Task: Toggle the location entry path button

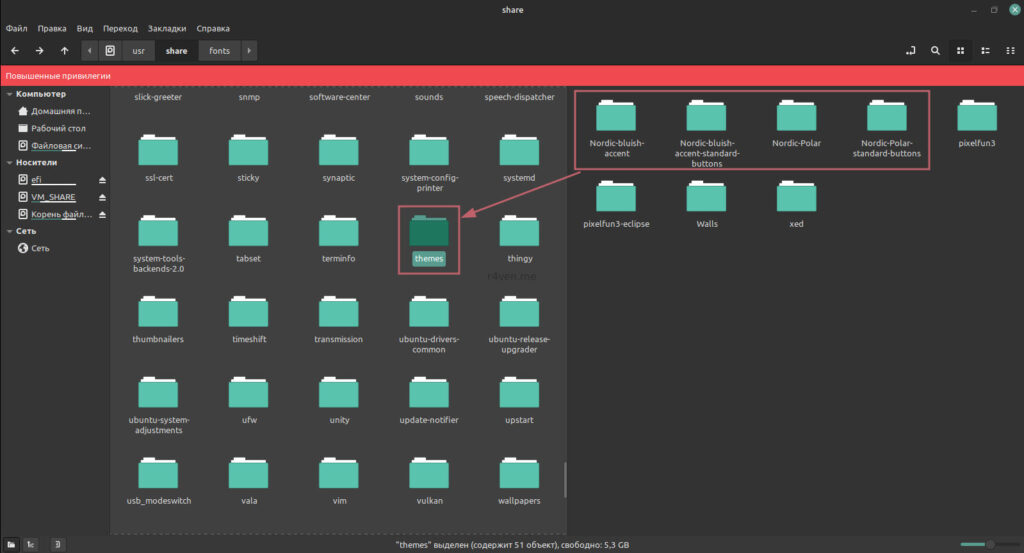Action: 911,50
